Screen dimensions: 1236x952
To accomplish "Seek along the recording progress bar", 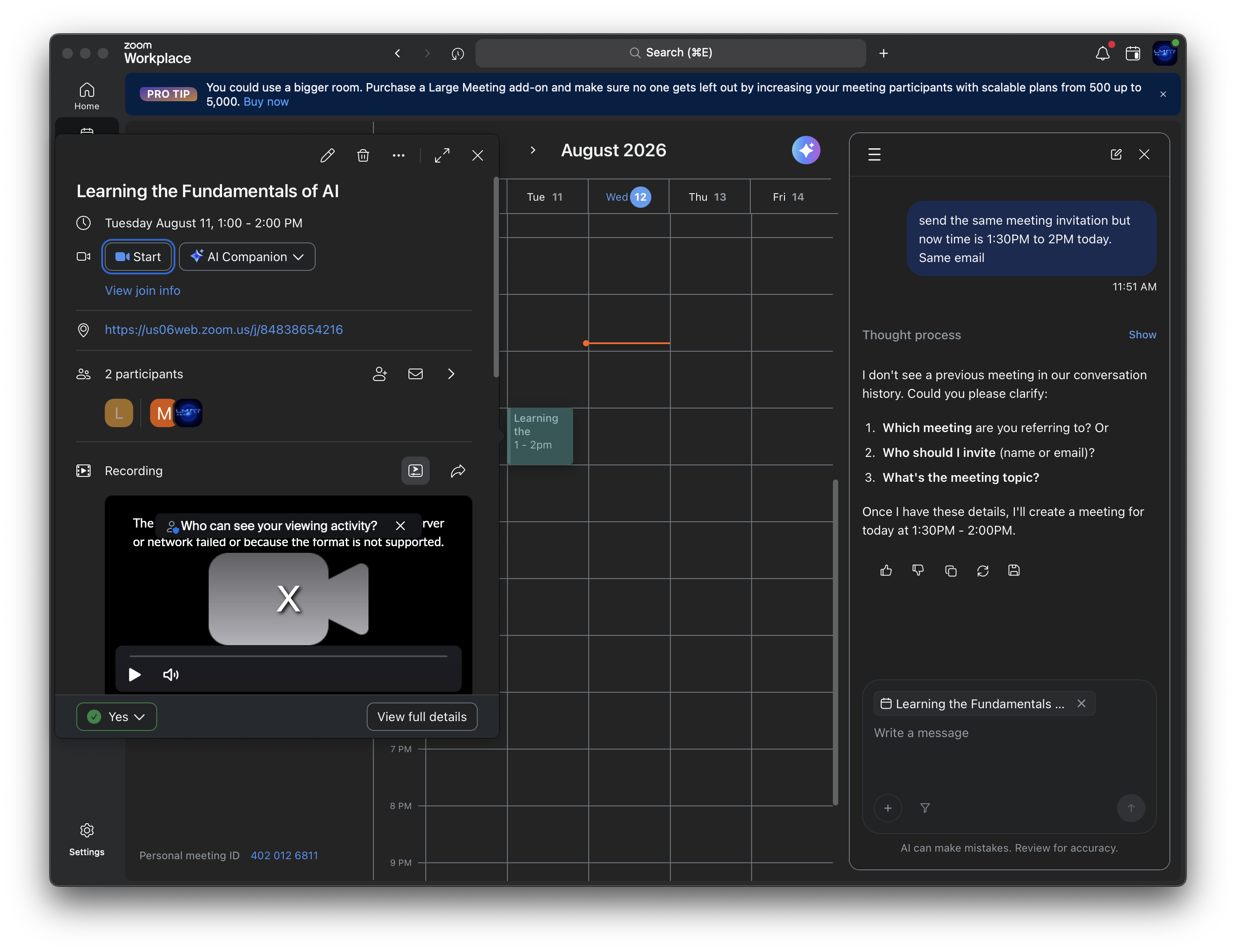I will 289,656.
